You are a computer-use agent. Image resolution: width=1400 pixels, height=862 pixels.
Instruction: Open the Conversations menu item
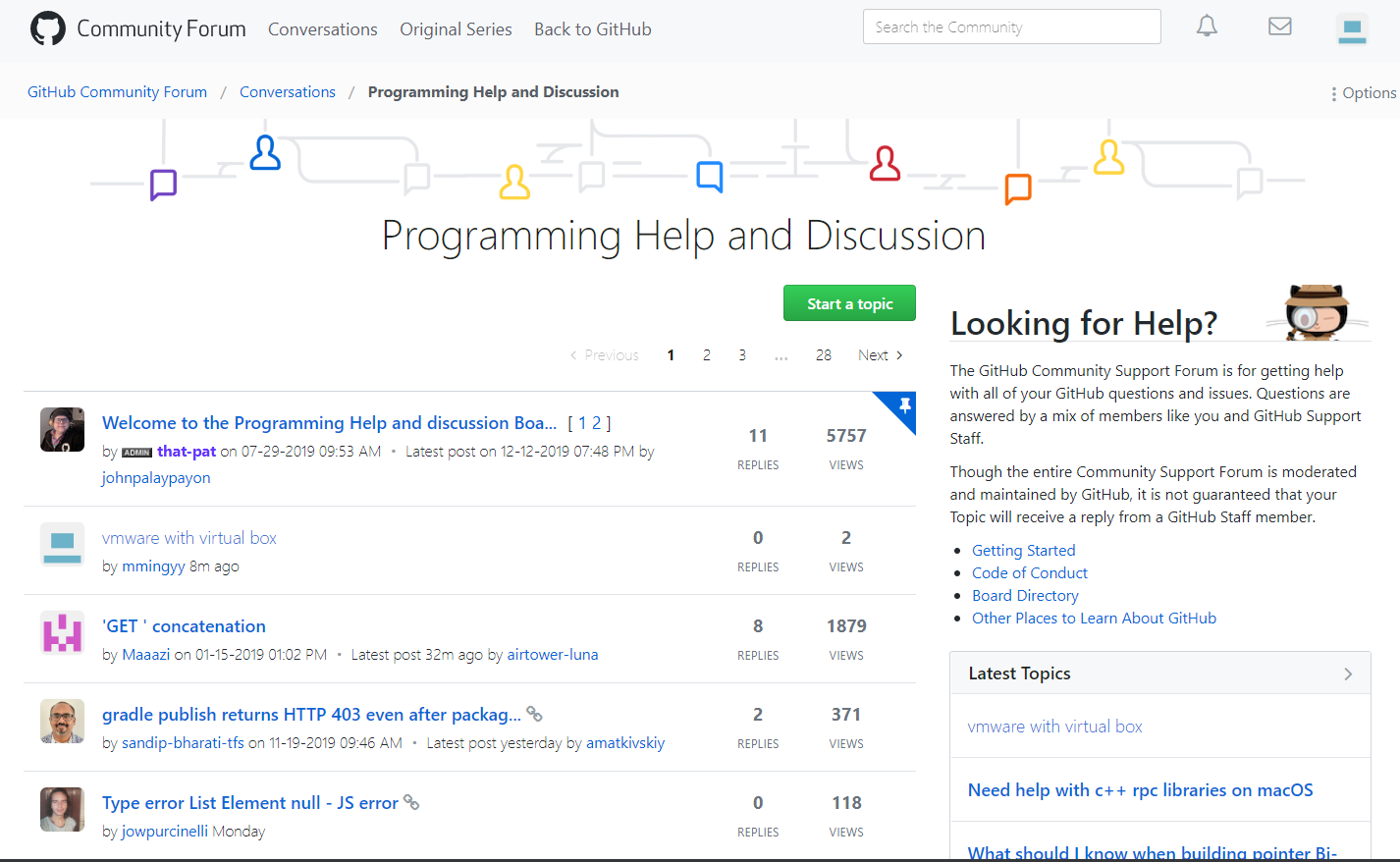[x=322, y=29]
